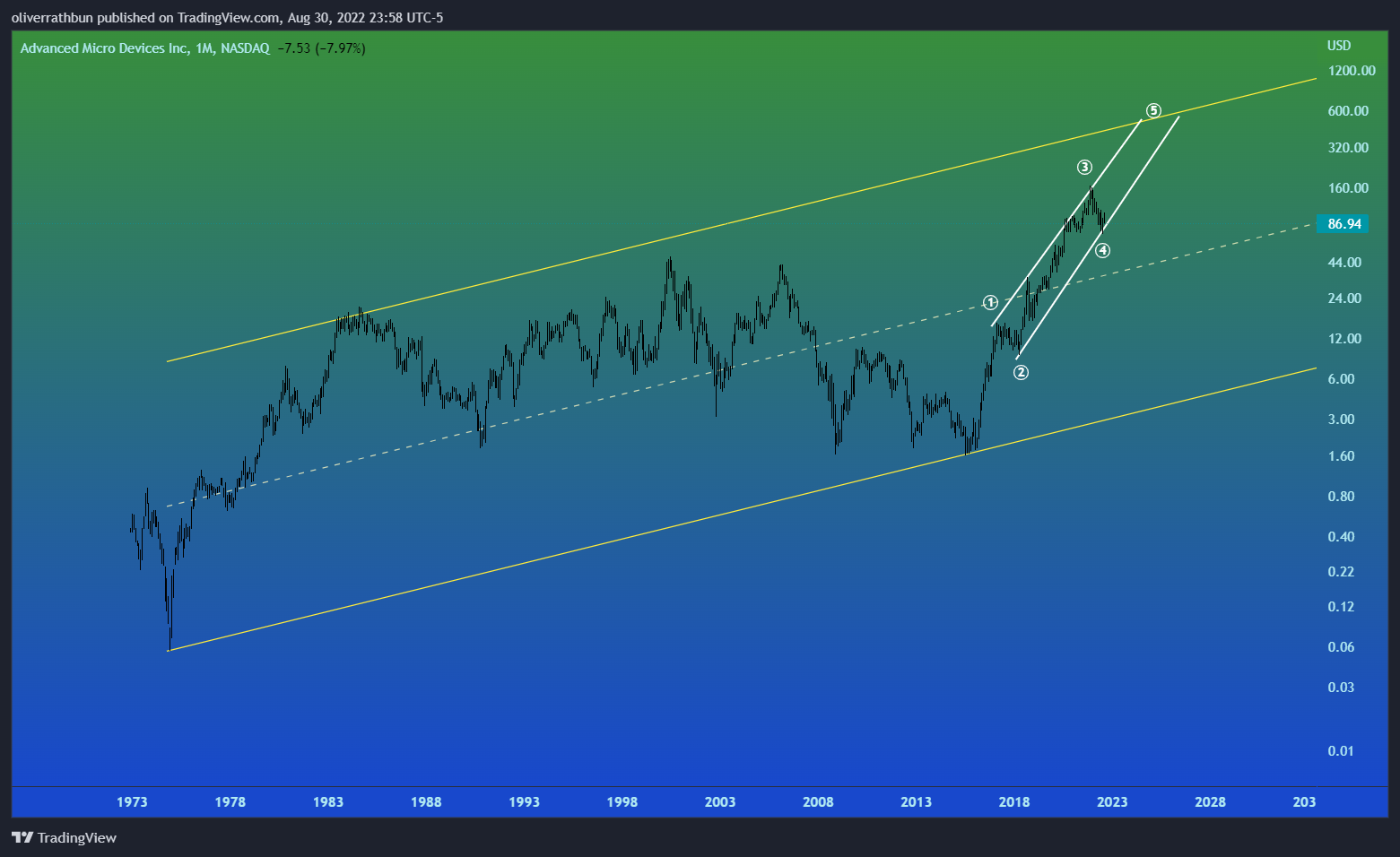The width and height of the screenshot is (1400, 857).
Task: Click the 24.00 price axis label
Action: pyautogui.click(x=1344, y=299)
